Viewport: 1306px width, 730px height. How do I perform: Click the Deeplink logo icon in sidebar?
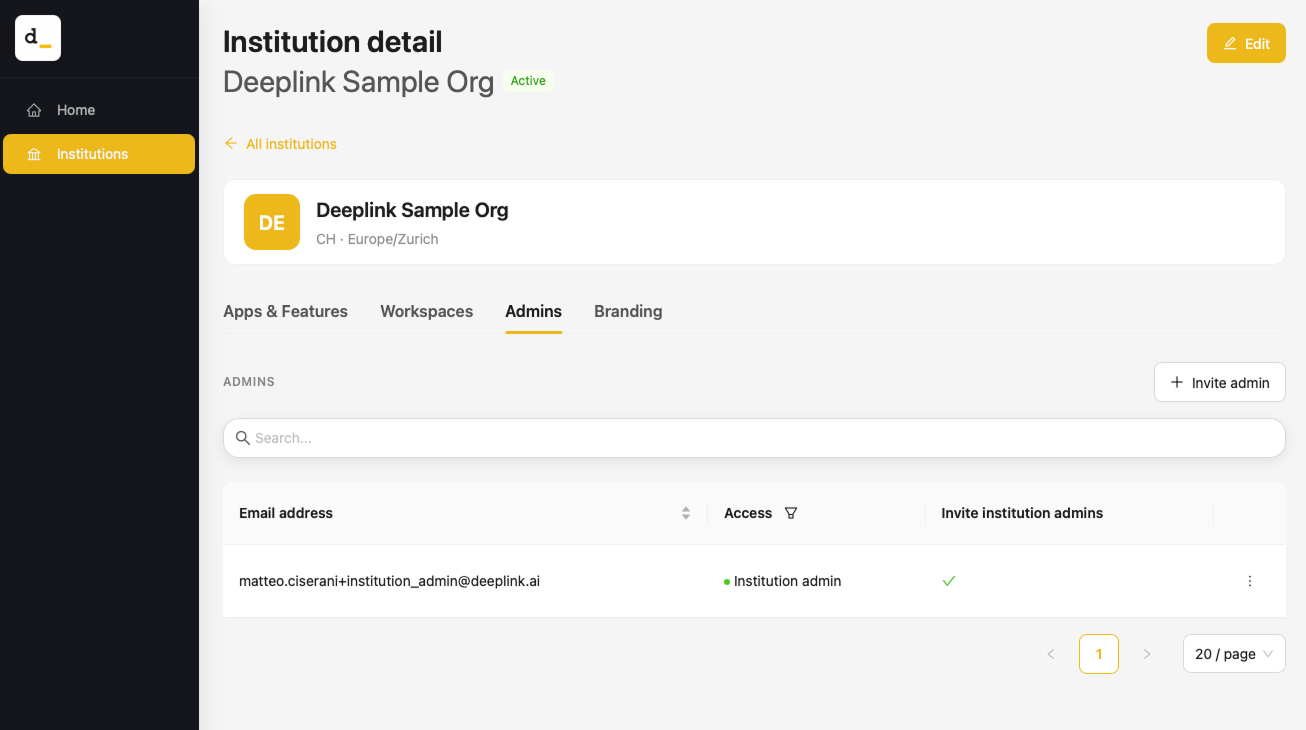pos(38,38)
